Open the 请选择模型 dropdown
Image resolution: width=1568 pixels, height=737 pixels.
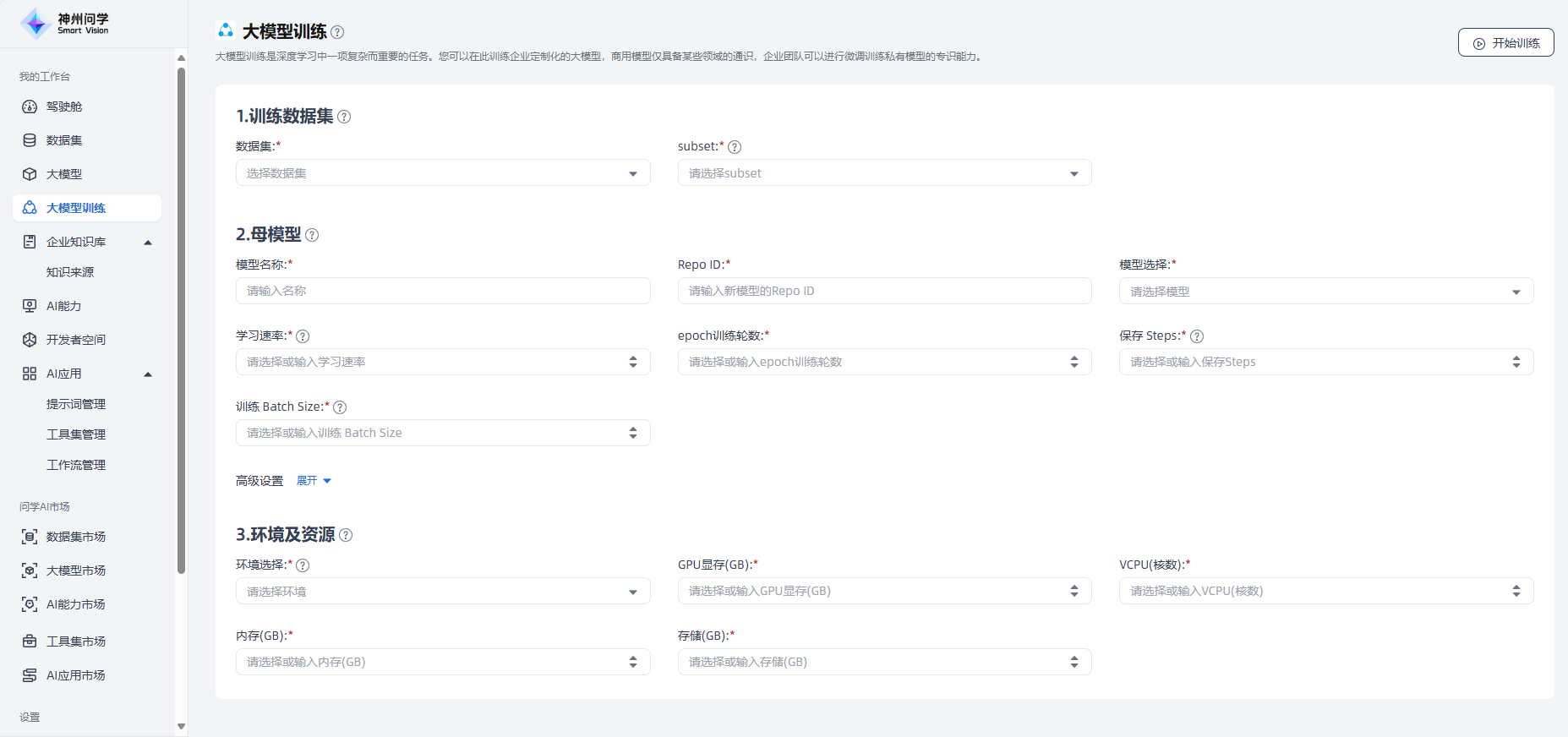1325,292
